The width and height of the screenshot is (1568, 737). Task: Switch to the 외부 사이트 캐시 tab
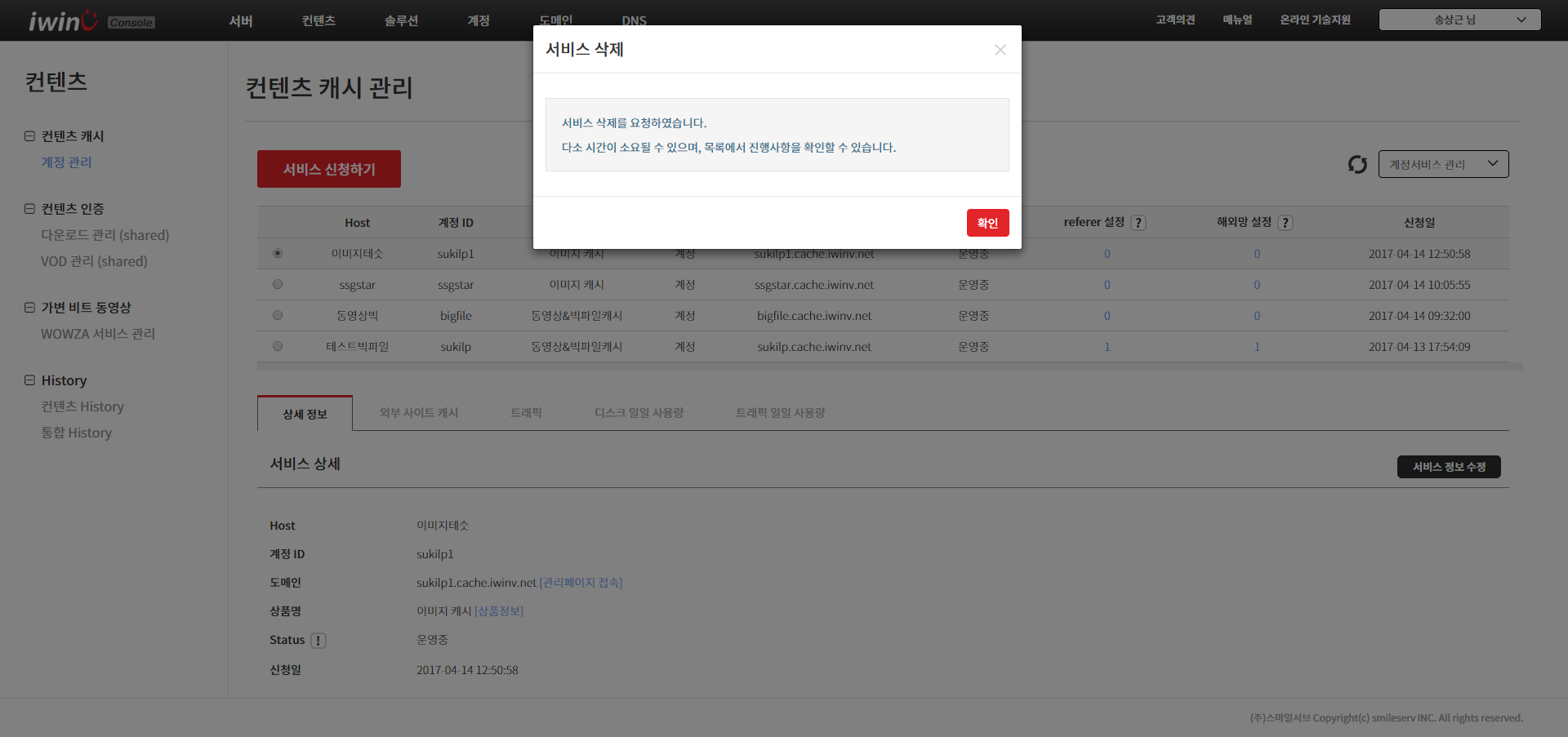pyautogui.click(x=419, y=413)
